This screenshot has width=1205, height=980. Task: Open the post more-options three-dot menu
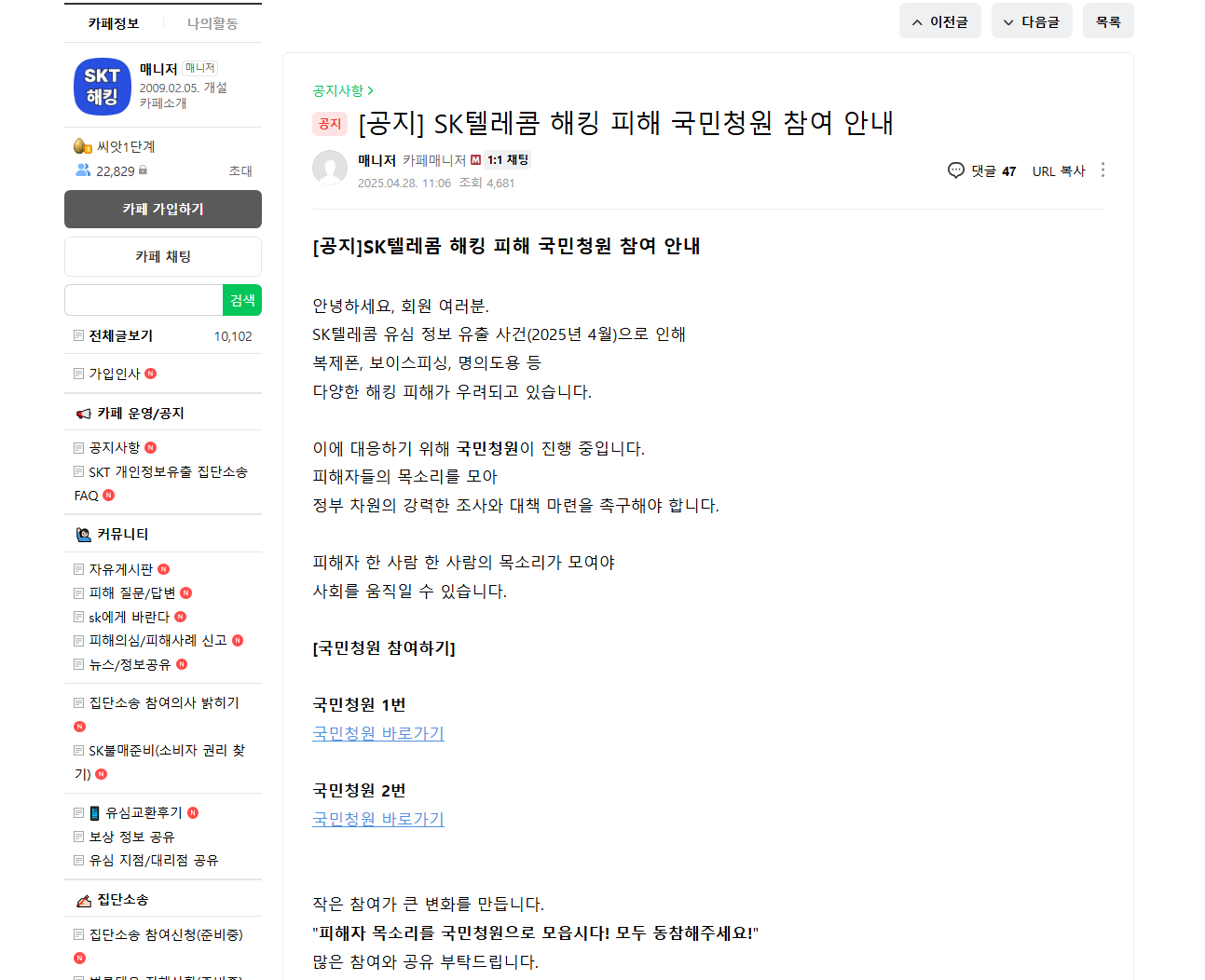click(1102, 170)
